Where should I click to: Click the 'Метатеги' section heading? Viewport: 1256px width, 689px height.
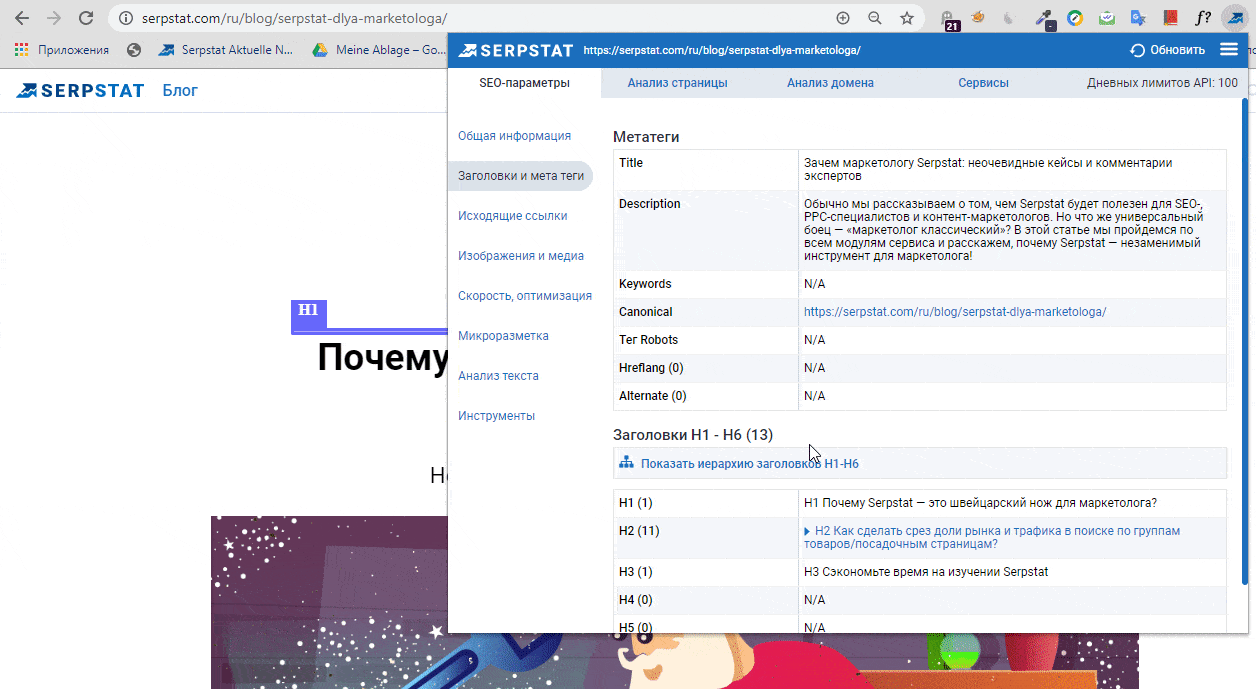tap(646, 137)
